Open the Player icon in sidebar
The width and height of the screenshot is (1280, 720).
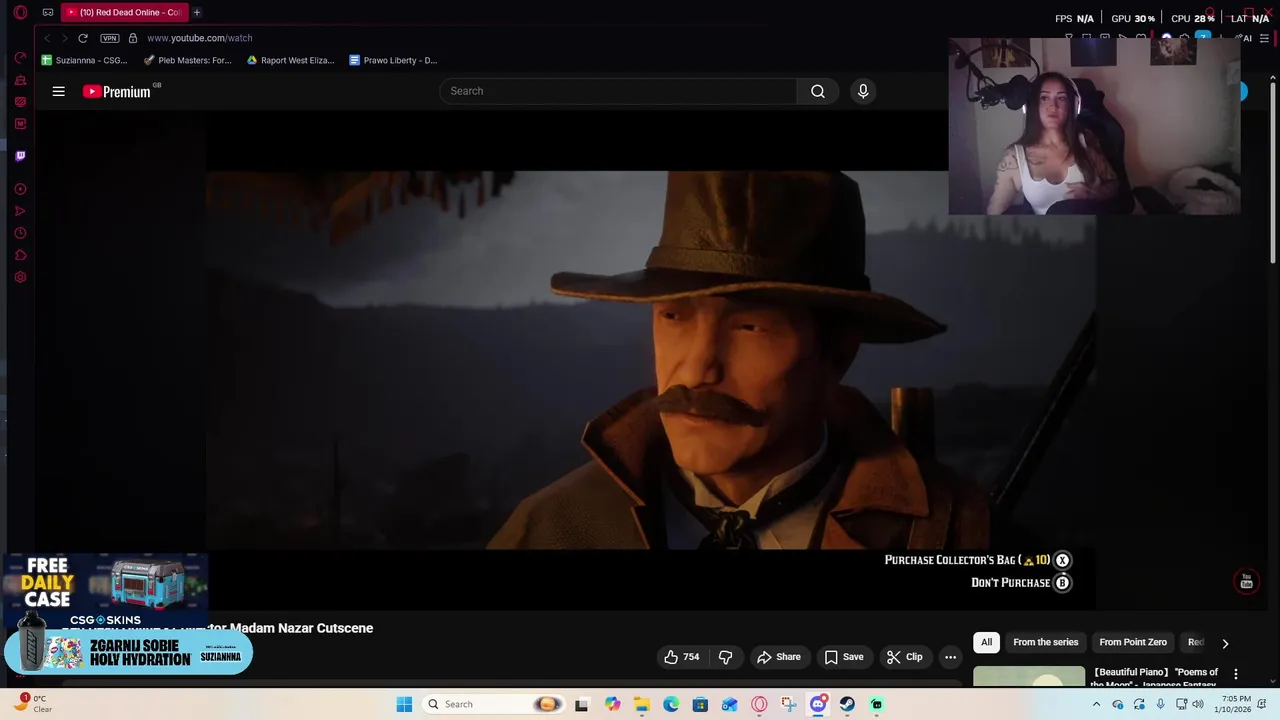pos(20,189)
